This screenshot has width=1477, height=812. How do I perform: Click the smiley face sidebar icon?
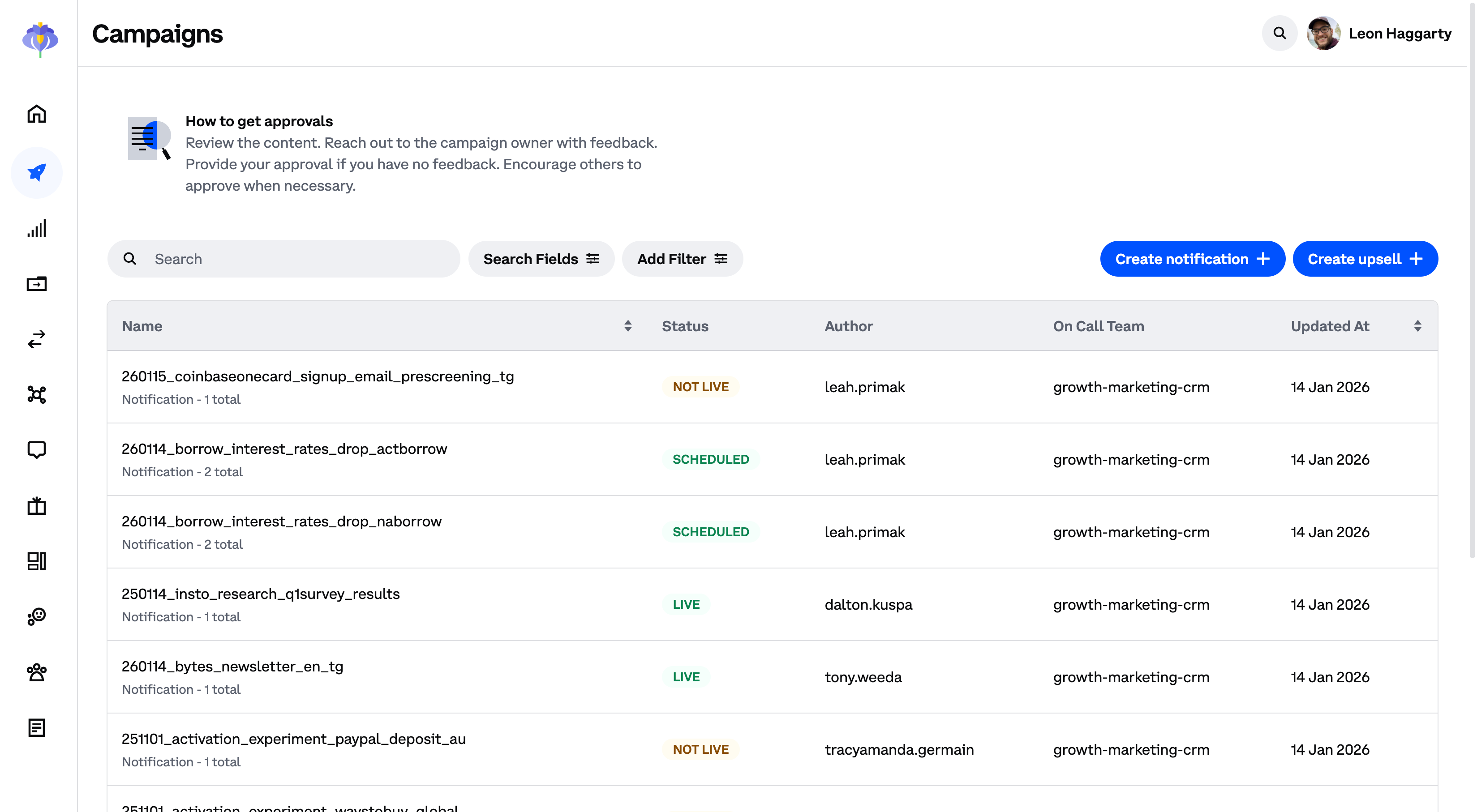[37, 616]
